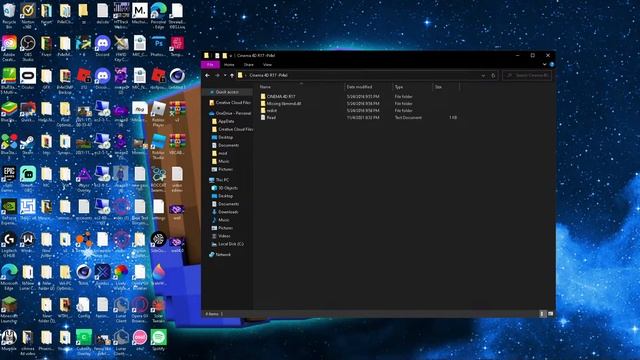Select the Recycle Bin desktop icon
Screen dimensions: 640x360
point(9,16)
